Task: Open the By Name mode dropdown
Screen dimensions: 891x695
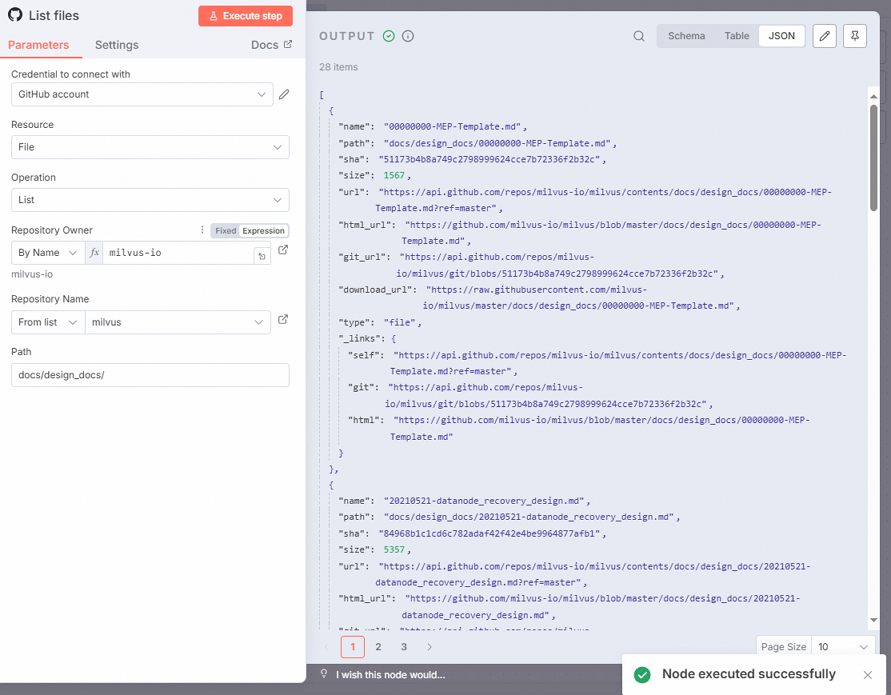Action: click(48, 253)
